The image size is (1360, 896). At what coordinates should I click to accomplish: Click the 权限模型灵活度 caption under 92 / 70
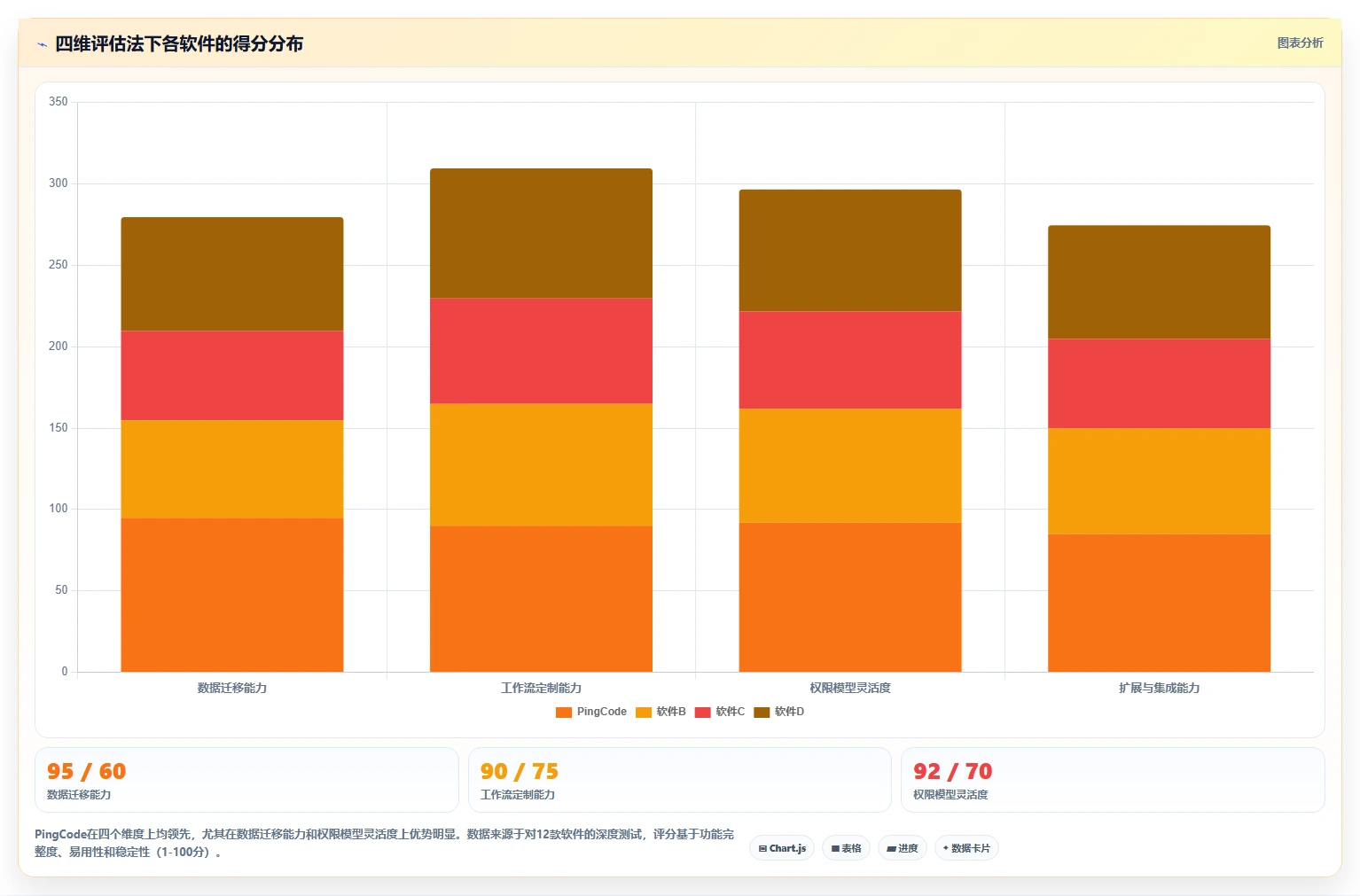point(950,795)
